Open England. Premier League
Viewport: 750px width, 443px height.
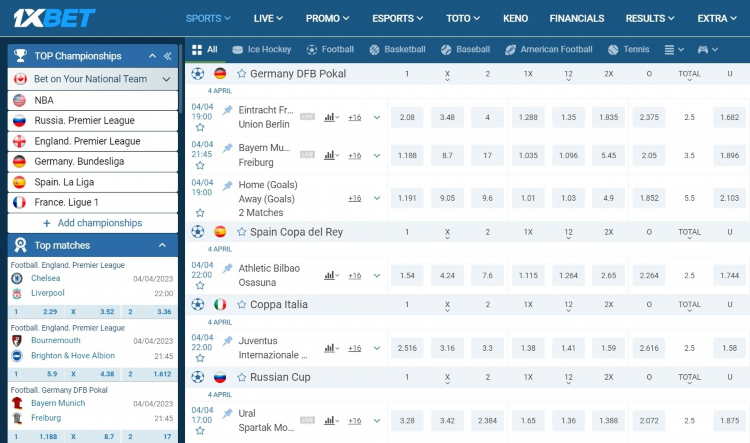click(x=93, y=141)
